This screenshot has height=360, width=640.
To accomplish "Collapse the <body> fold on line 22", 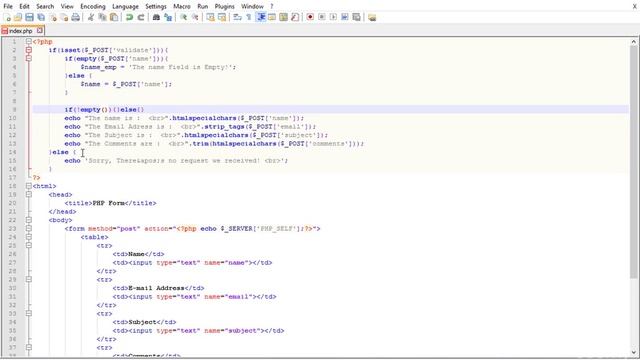I will pyautogui.click(x=29, y=220).
